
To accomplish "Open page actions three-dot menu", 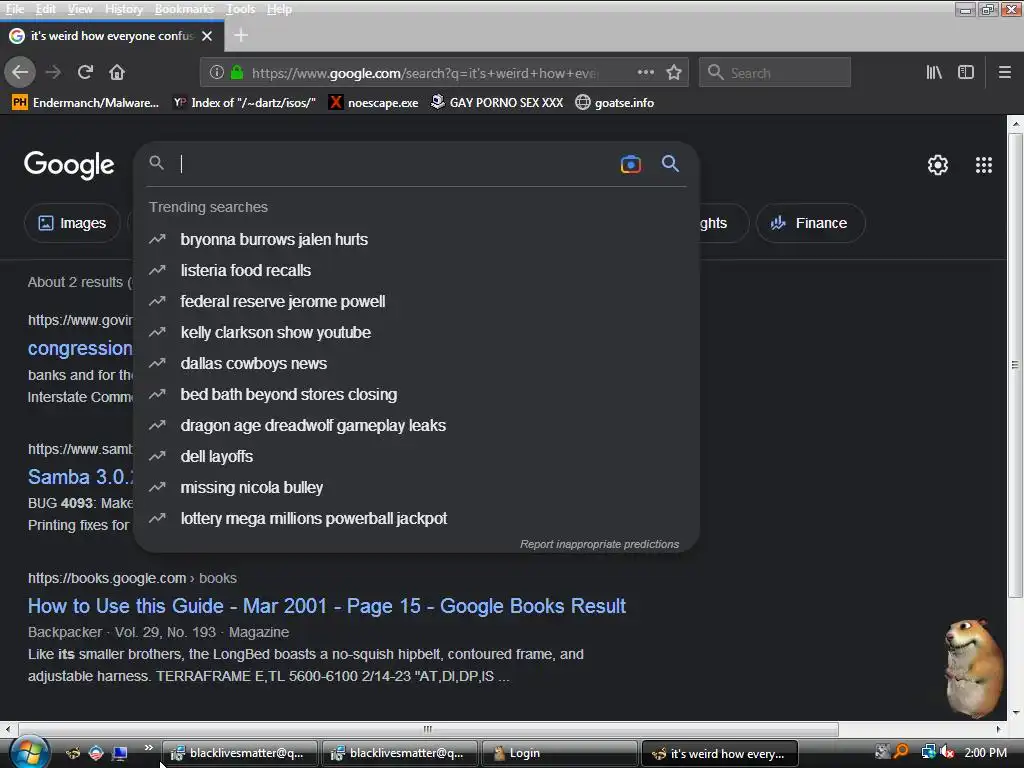I will point(645,72).
